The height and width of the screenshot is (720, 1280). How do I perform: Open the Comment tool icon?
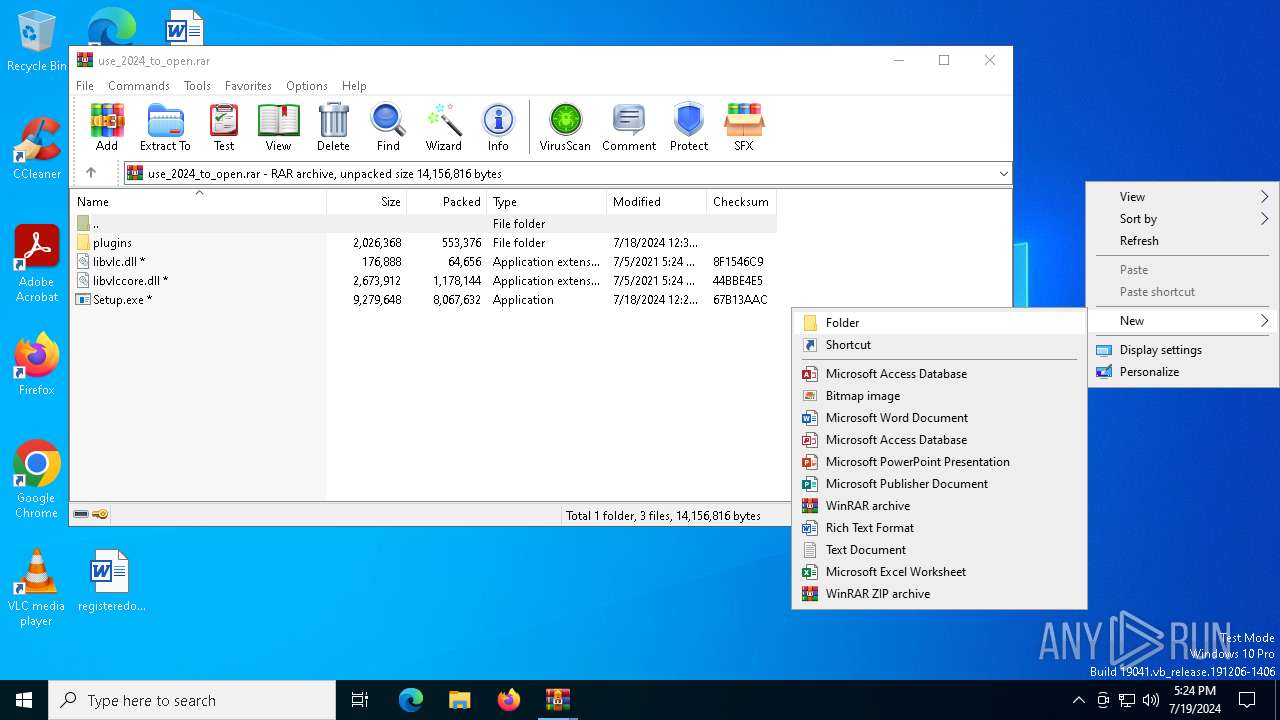pyautogui.click(x=628, y=127)
